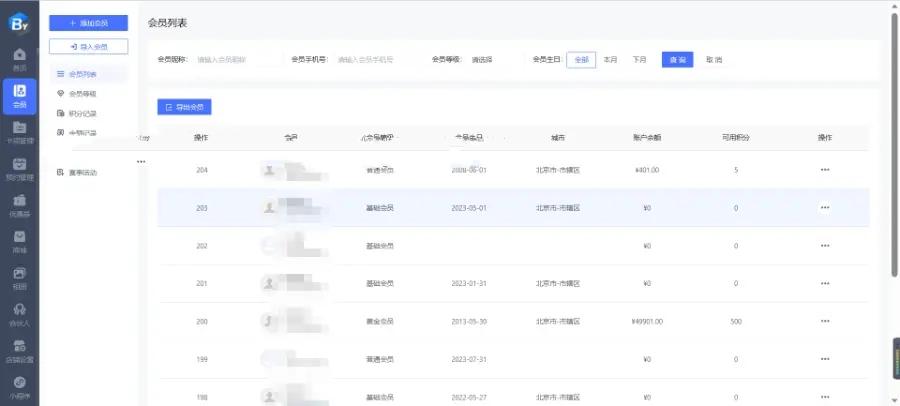Viewport: 900px width, 406px height.
Task: Click the avatar icon in row 204
Action: pyautogui.click(x=269, y=170)
